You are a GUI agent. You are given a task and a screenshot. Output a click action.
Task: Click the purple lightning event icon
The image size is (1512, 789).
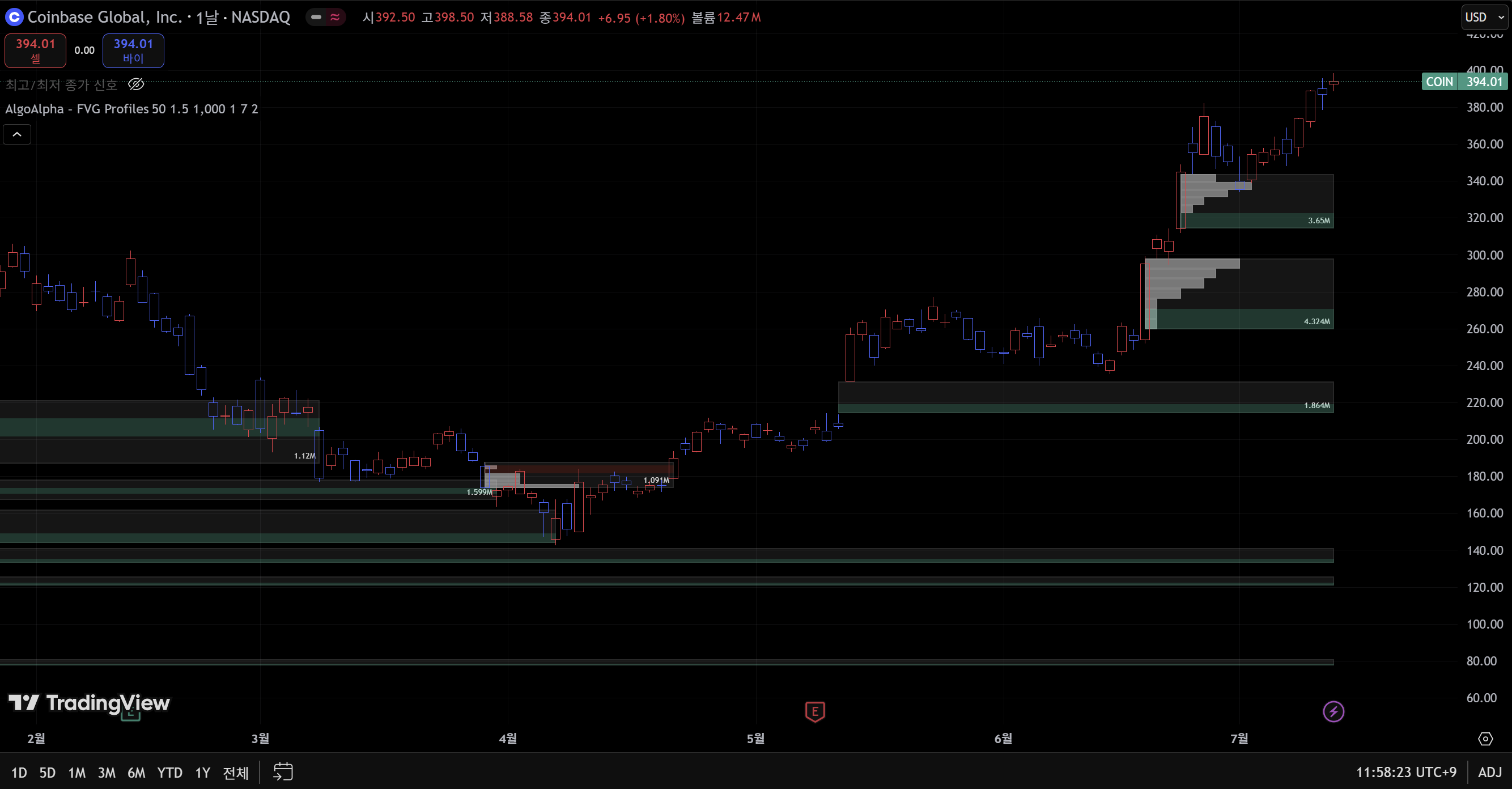pyautogui.click(x=1333, y=711)
